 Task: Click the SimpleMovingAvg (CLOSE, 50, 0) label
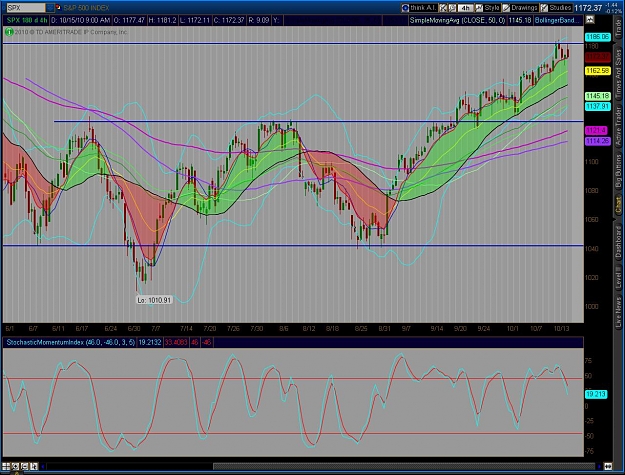point(458,20)
